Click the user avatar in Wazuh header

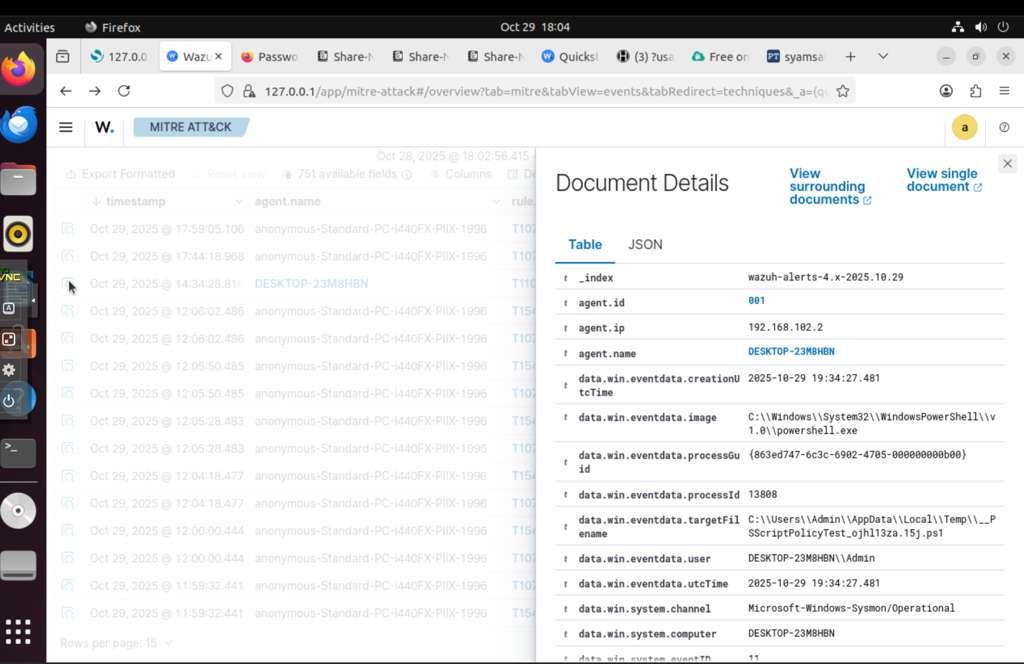point(964,127)
